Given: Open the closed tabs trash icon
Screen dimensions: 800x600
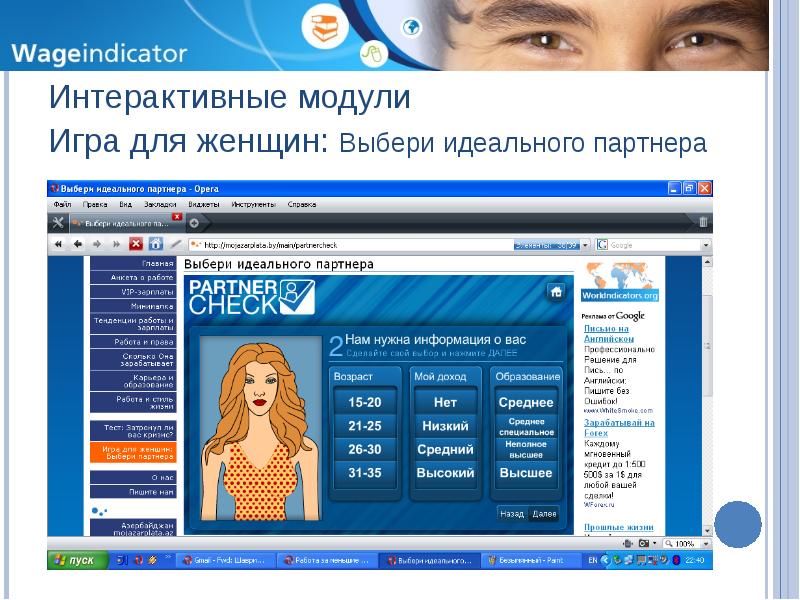Looking at the screenshot, I should point(703,223).
